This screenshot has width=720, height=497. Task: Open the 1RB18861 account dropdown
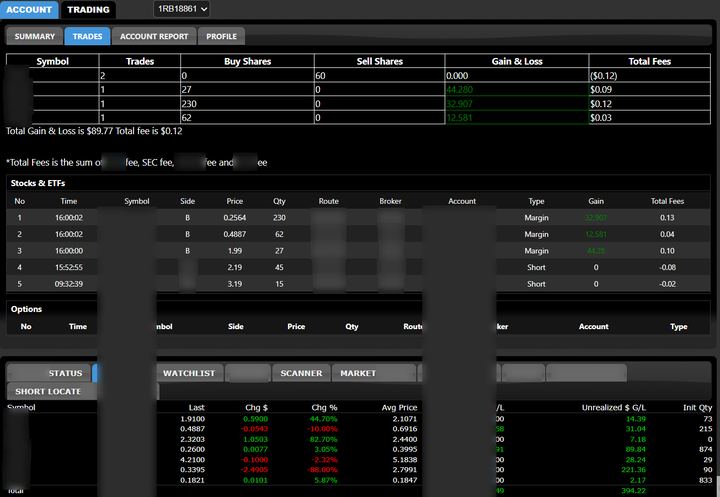182,9
